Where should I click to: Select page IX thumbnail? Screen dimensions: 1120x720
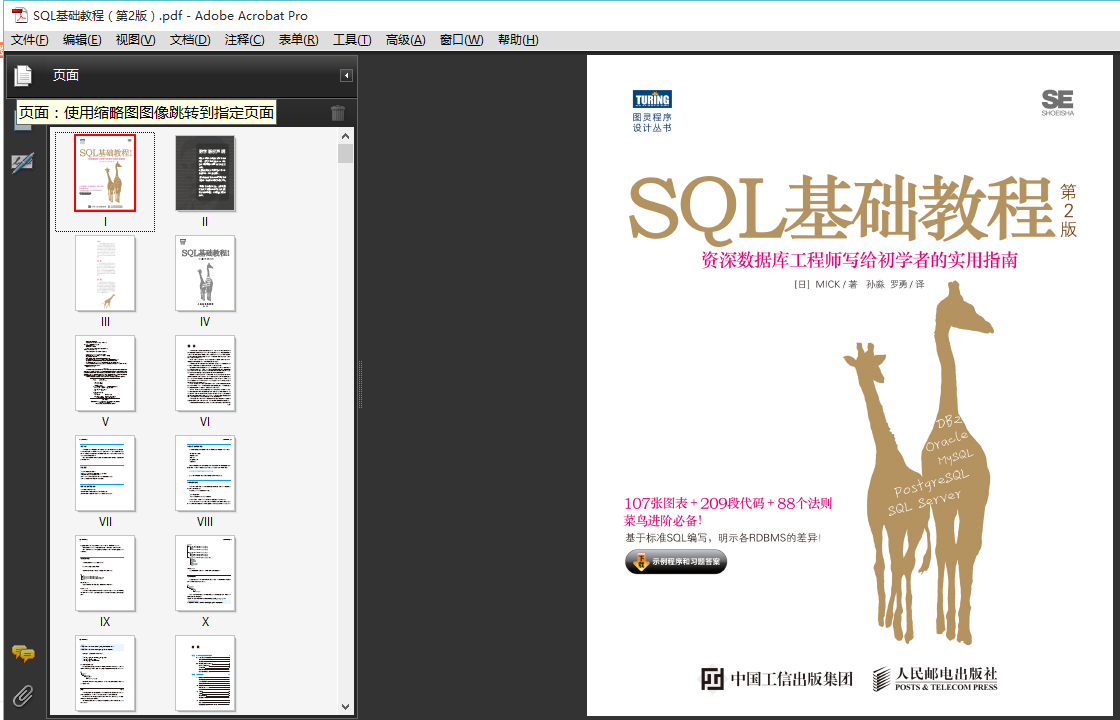pyautogui.click(x=105, y=574)
